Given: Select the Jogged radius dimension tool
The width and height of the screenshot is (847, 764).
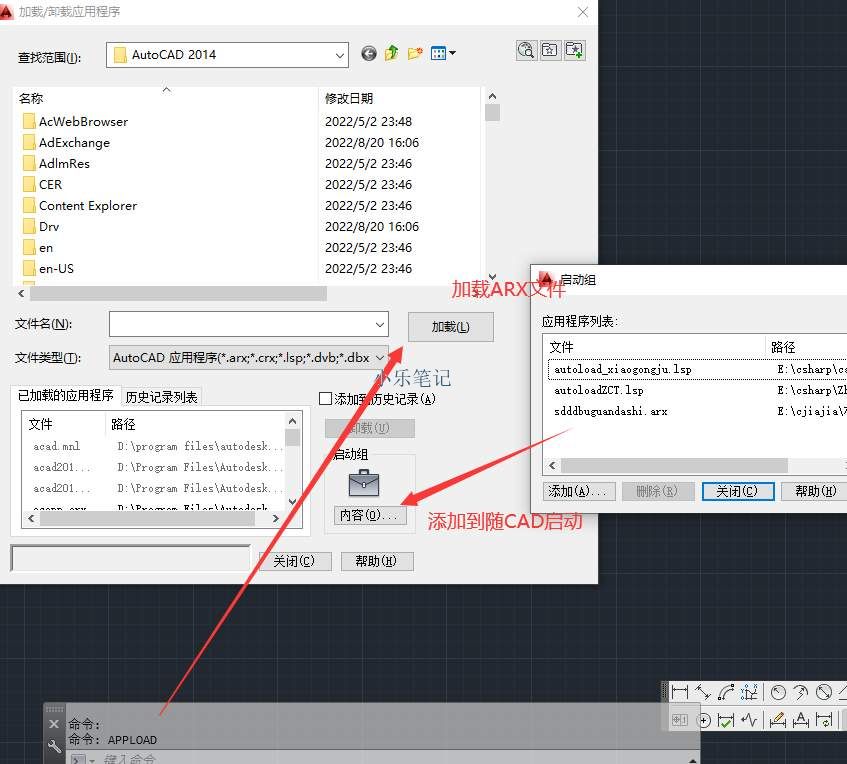Looking at the screenshot, I should click(x=801, y=692).
